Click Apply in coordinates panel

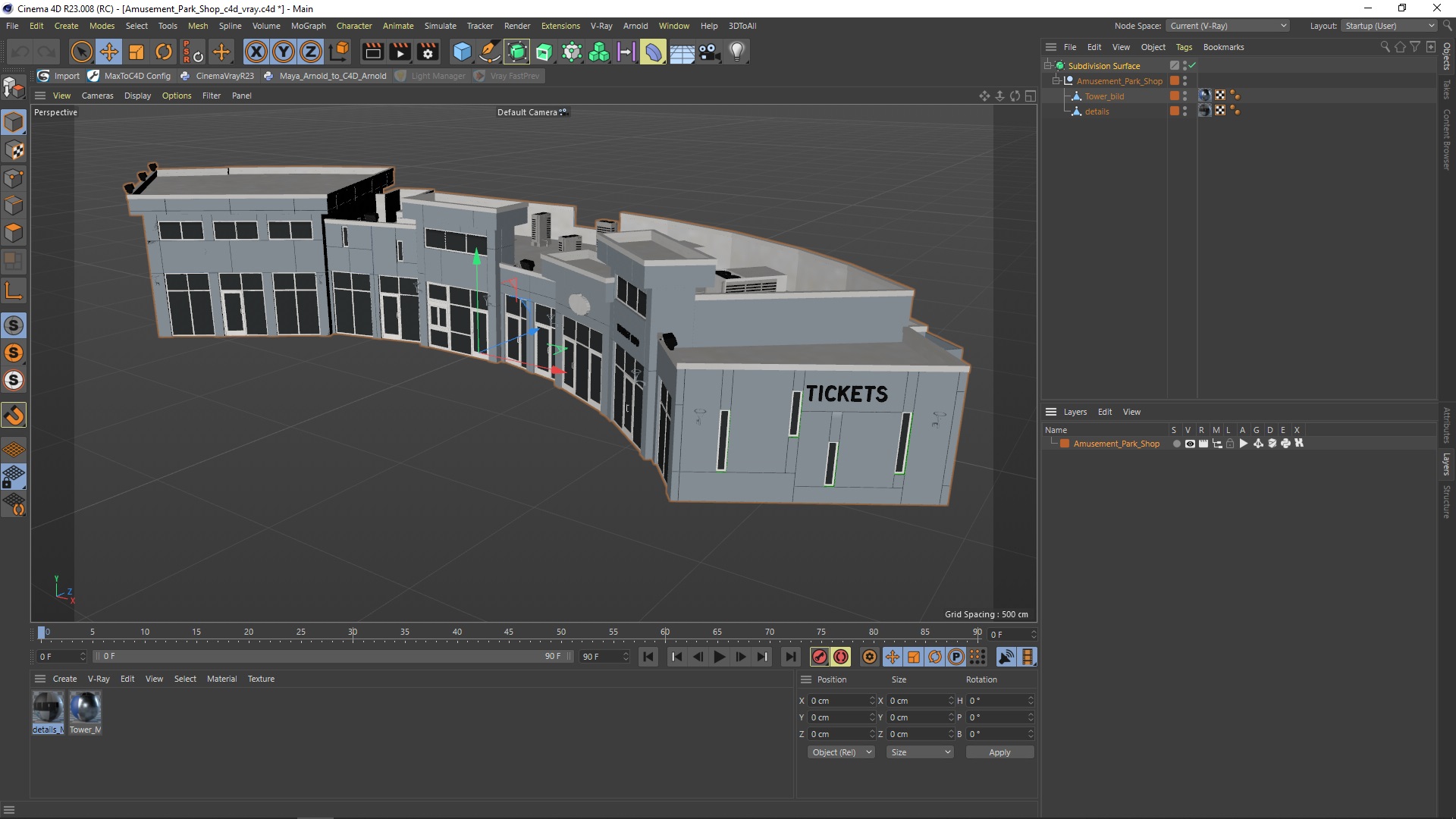click(x=999, y=752)
